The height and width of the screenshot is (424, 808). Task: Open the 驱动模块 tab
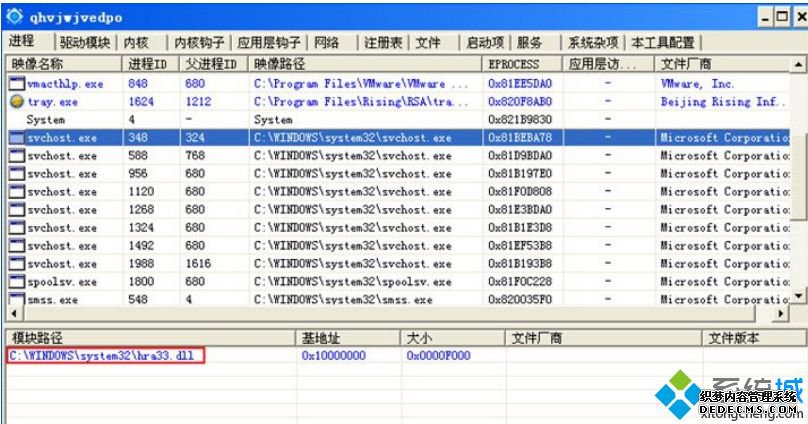[x=85, y=42]
